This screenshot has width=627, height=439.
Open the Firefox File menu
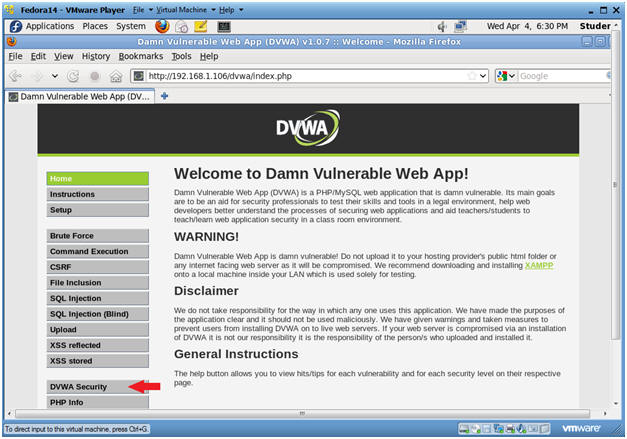[x=15, y=56]
